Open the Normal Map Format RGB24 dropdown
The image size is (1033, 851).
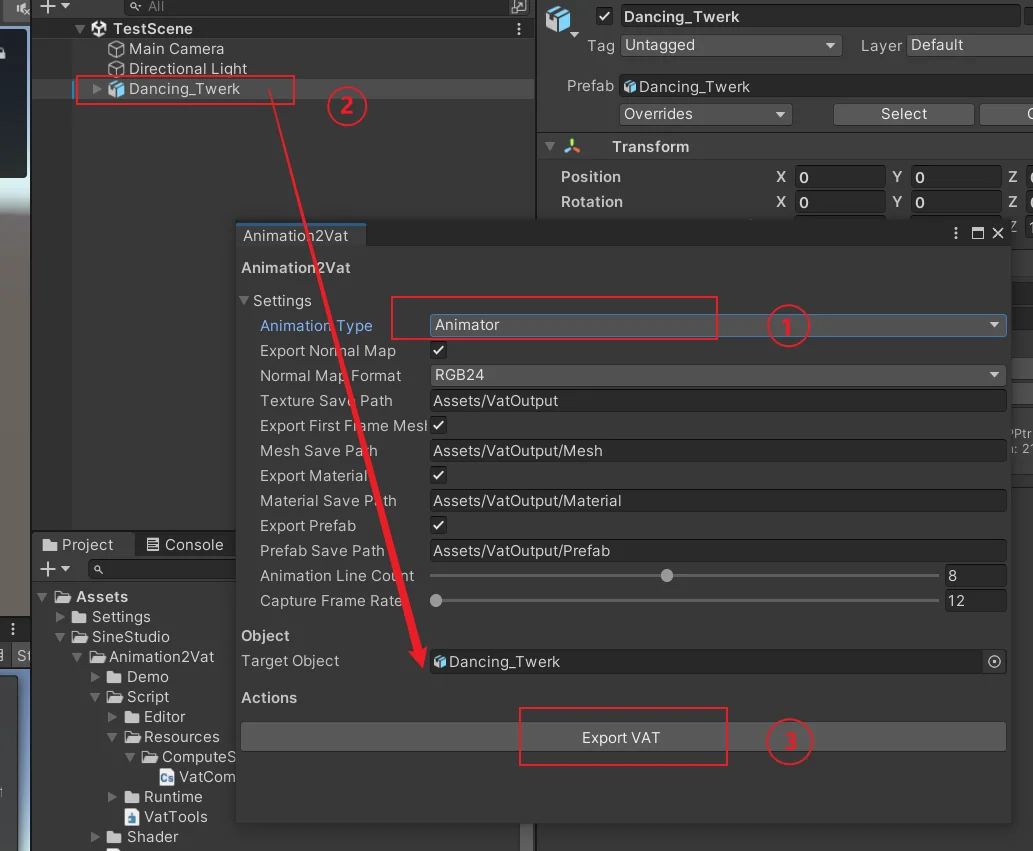[718, 375]
